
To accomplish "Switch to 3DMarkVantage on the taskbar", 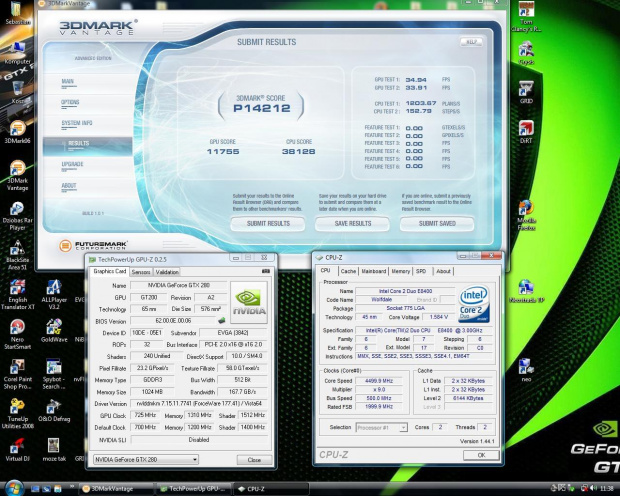I will click(116, 489).
